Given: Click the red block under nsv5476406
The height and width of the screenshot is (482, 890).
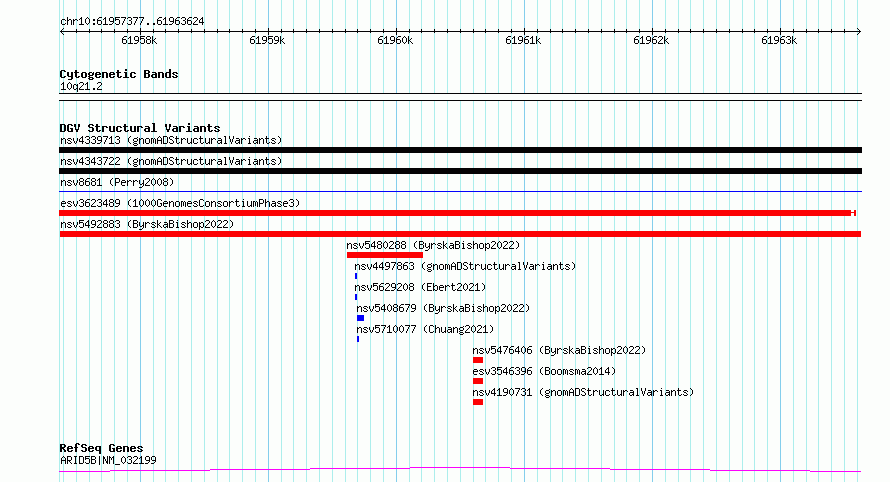Looking at the screenshot, I should pyautogui.click(x=478, y=360).
